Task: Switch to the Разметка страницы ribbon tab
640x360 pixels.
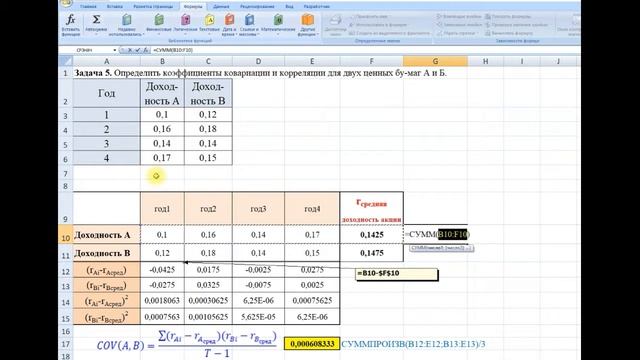Action: [x=153, y=7]
